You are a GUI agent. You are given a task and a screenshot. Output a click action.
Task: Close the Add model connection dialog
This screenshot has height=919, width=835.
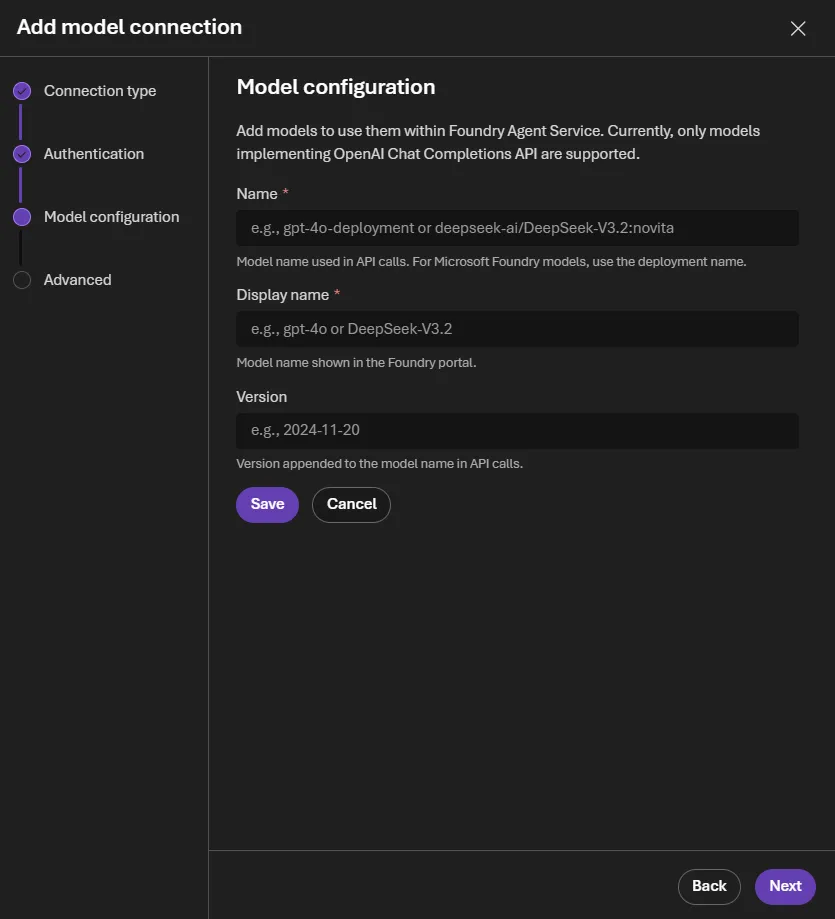[797, 28]
